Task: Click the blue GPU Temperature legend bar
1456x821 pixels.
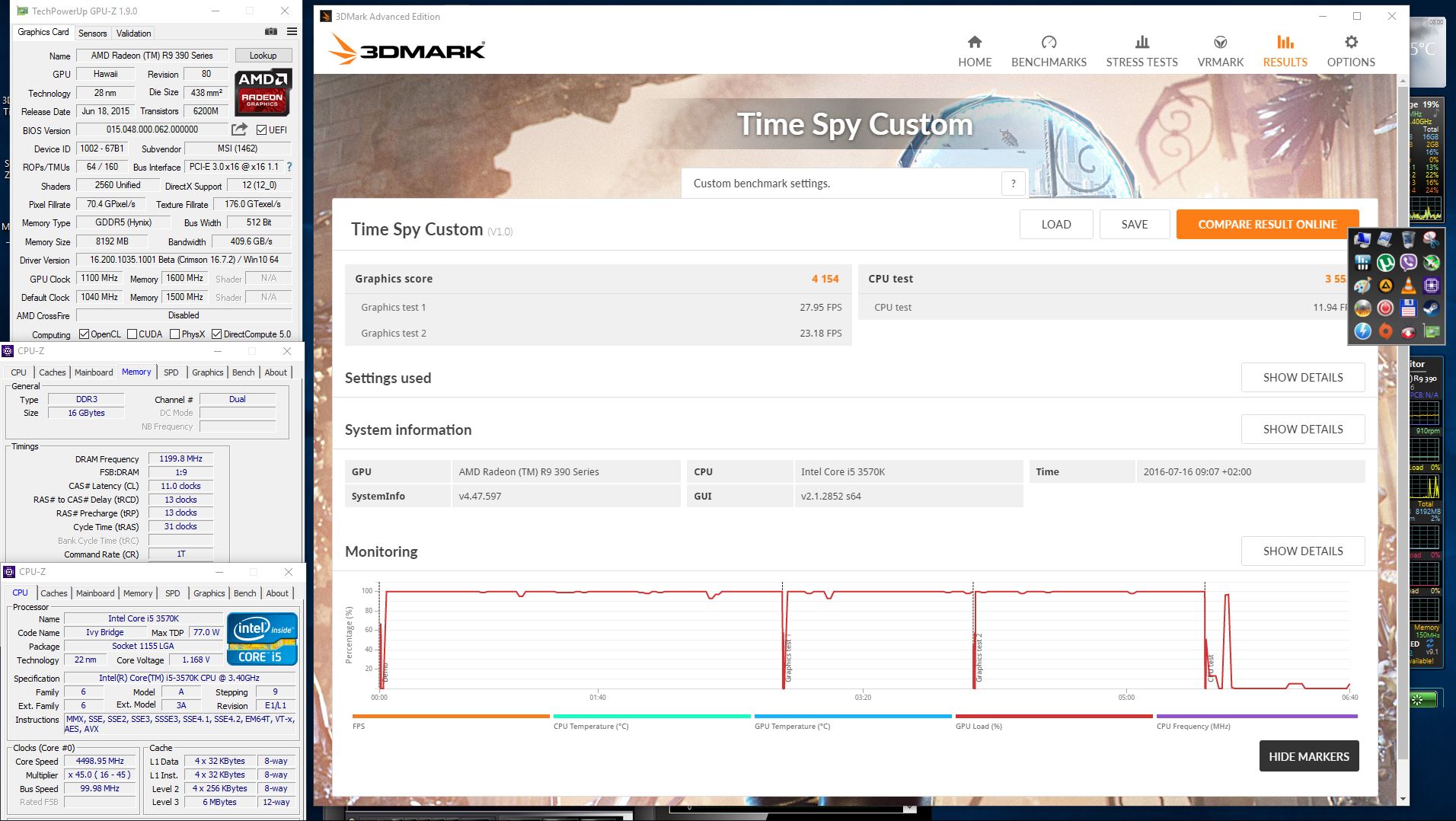Action: (x=853, y=716)
